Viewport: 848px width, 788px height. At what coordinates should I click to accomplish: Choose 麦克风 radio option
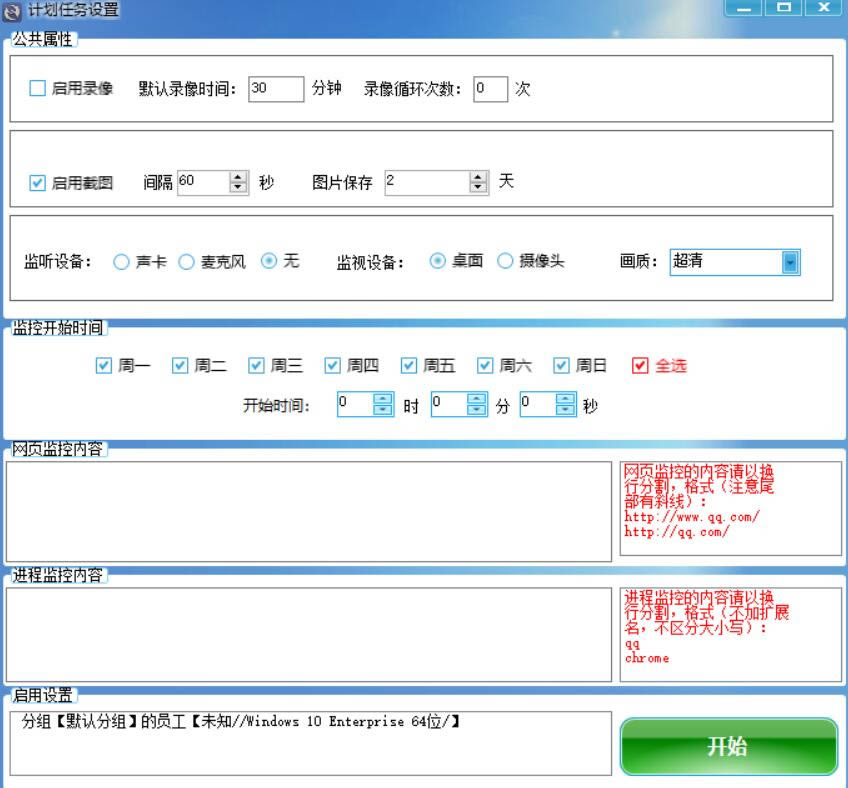[x=186, y=262]
